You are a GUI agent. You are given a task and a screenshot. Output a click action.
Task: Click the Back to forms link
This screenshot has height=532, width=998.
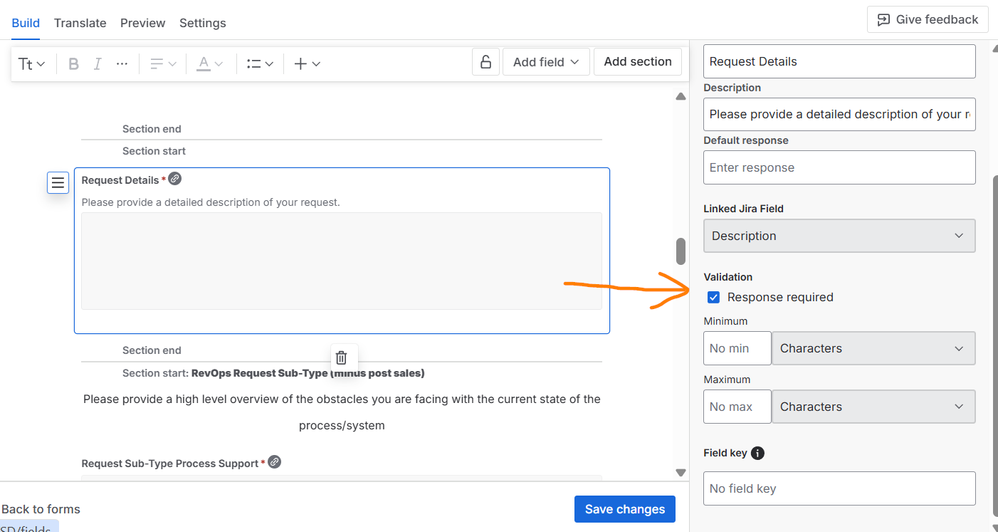click(41, 509)
